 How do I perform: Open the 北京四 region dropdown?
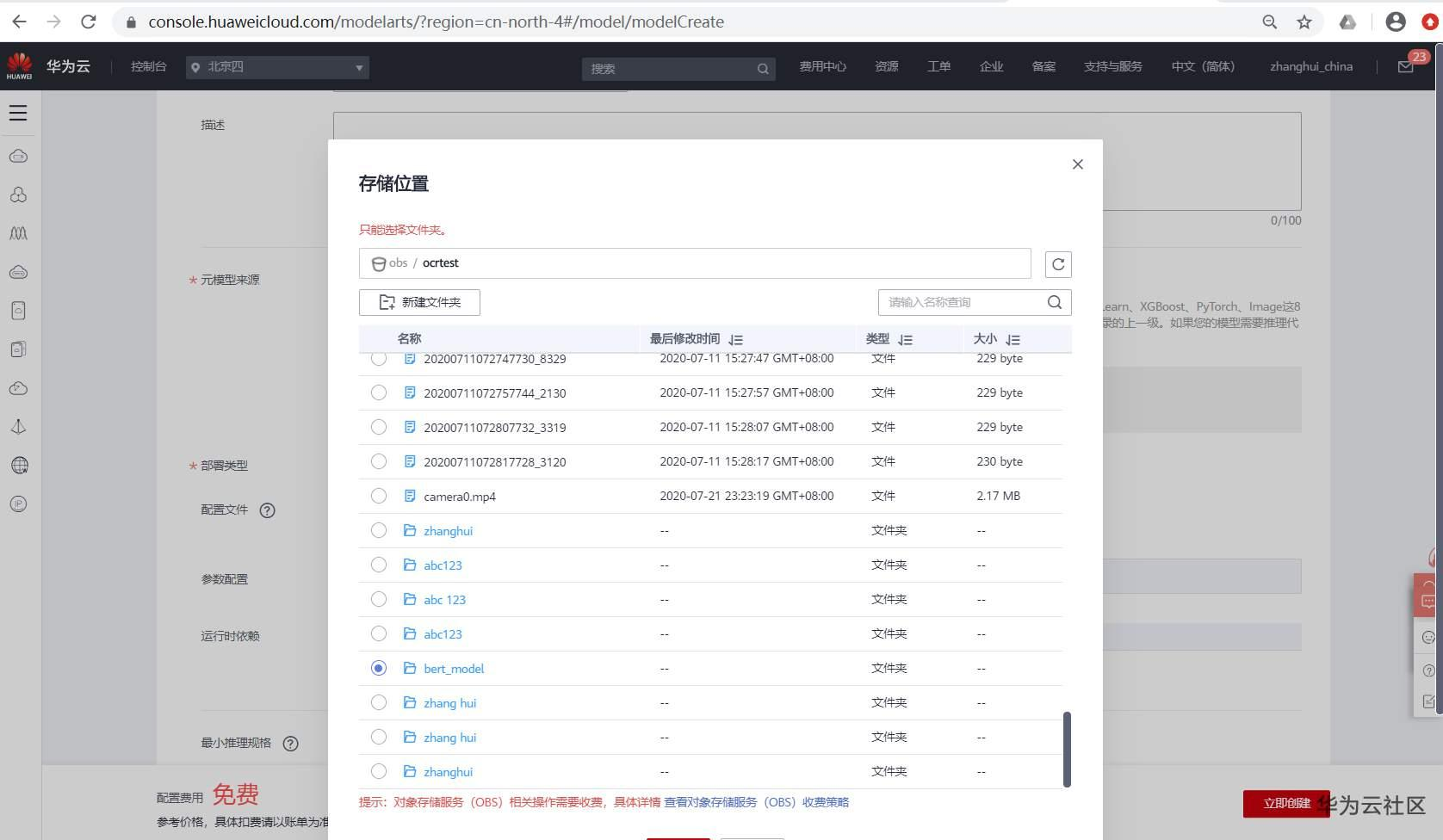click(x=277, y=67)
